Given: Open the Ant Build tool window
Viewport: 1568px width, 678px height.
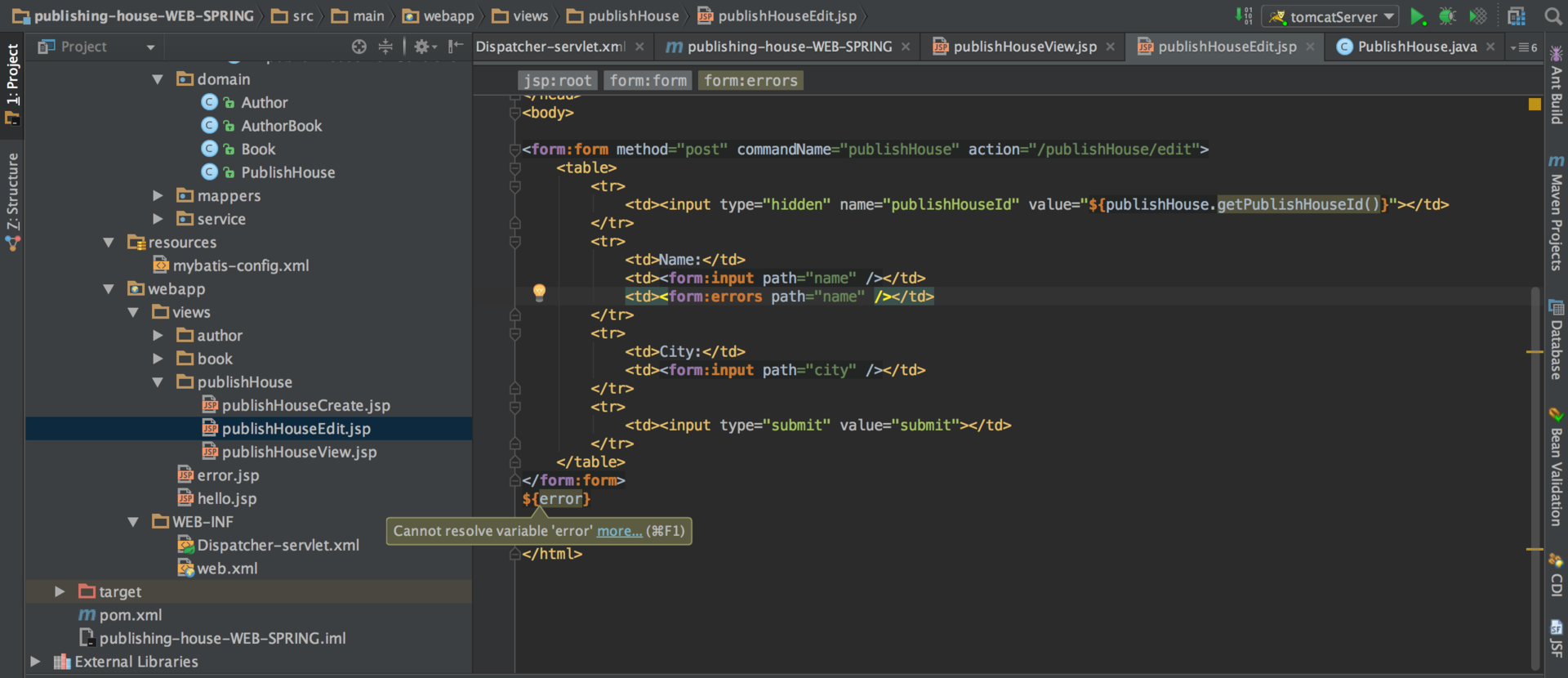Looking at the screenshot, I should 1557,86.
